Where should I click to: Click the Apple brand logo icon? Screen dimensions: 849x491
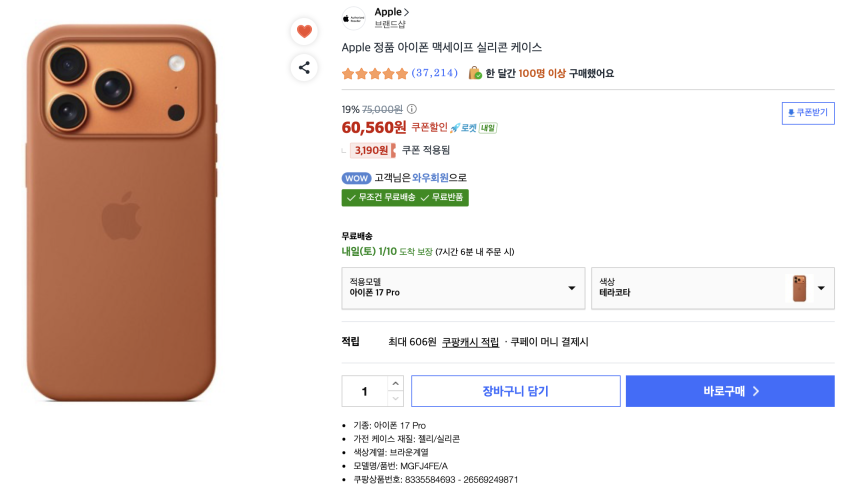353,18
